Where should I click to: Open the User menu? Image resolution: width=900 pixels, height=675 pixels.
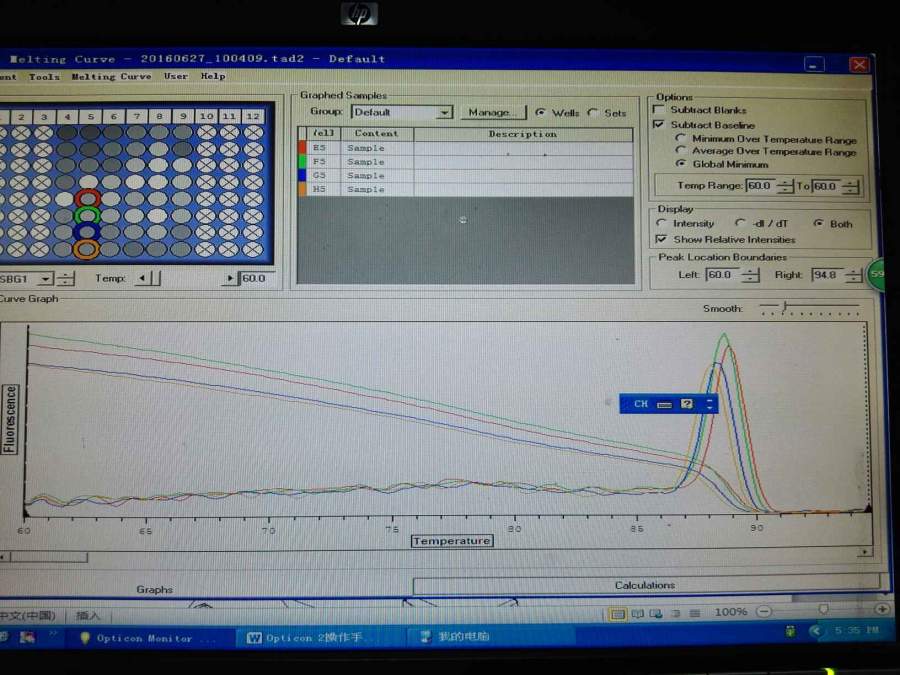[176, 76]
